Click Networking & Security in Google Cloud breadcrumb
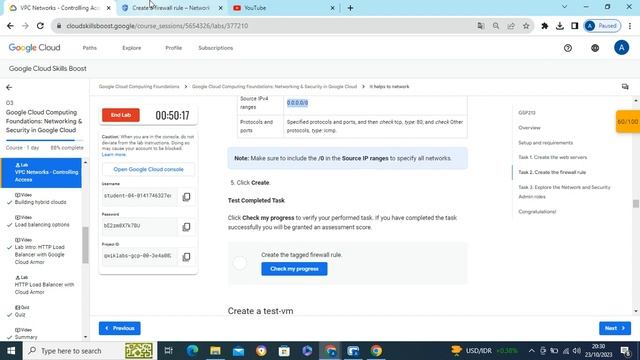640x360 pixels. pyautogui.click(x=274, y=87)
